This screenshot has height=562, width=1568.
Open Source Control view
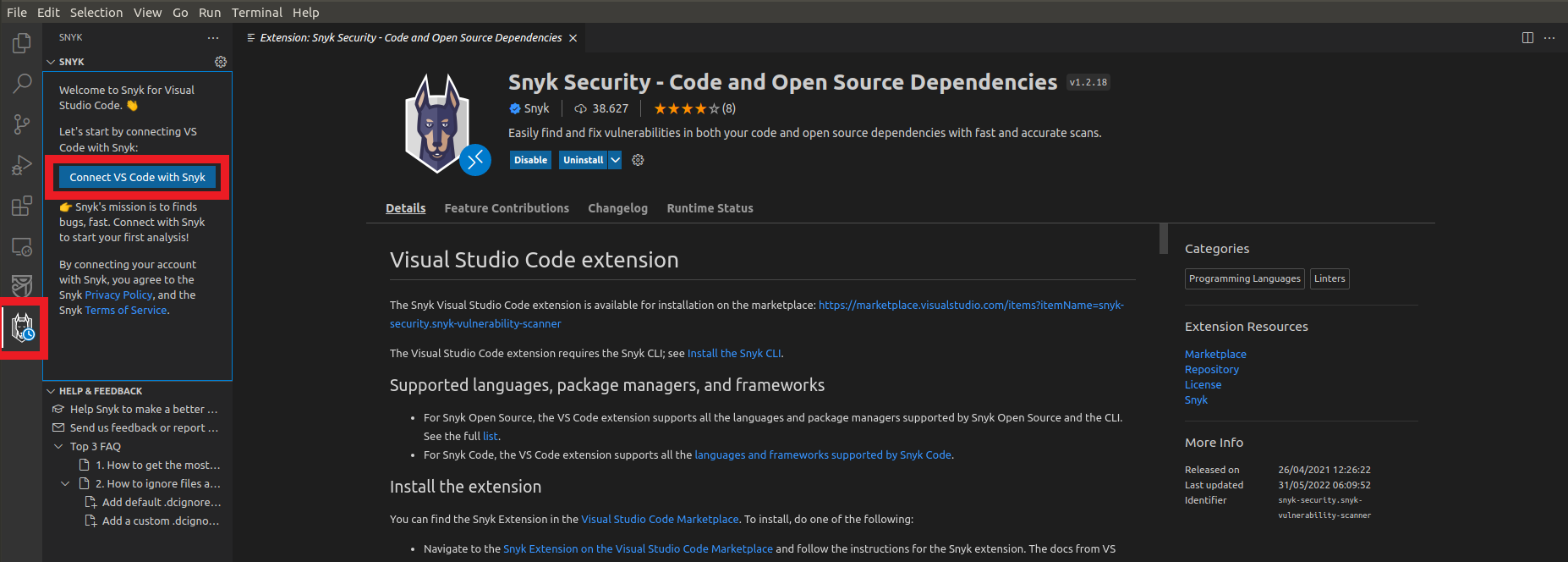click(x=22, y=124)
